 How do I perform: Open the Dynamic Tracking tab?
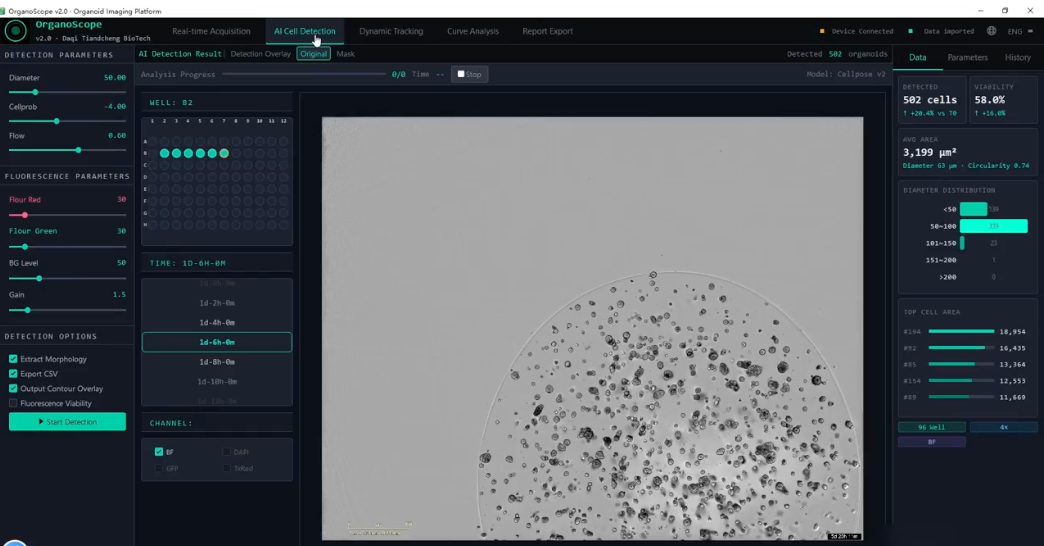[391, 31]
